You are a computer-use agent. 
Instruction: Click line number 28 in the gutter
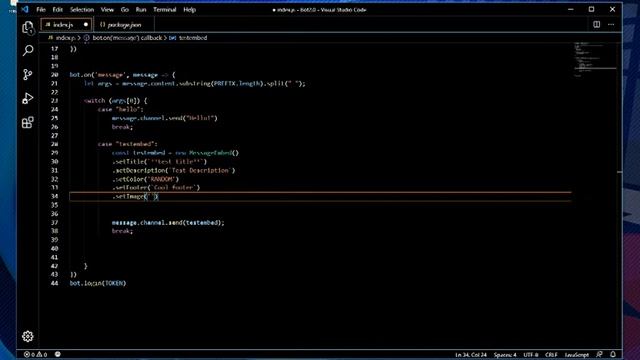tap(54, 144)
